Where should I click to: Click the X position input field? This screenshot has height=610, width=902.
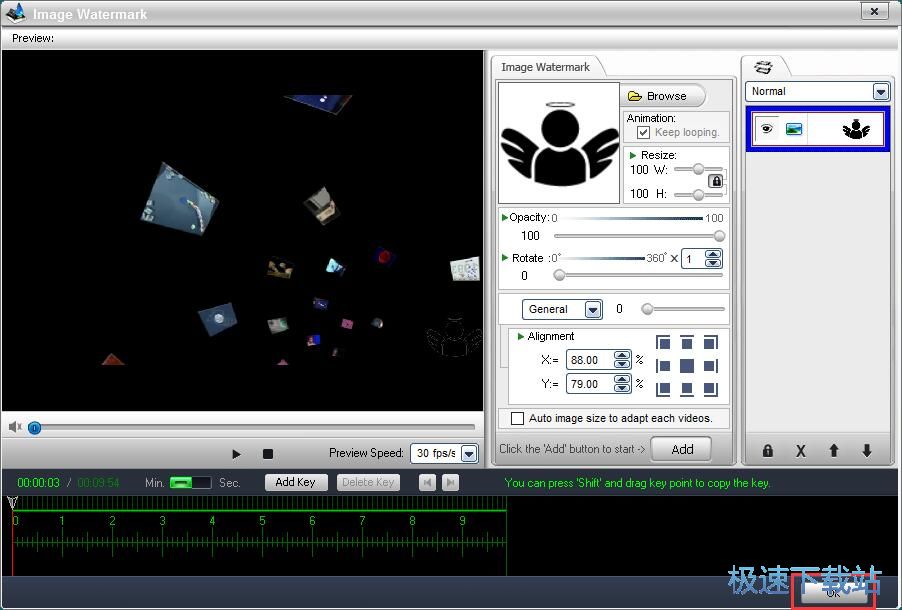(590, 360)
